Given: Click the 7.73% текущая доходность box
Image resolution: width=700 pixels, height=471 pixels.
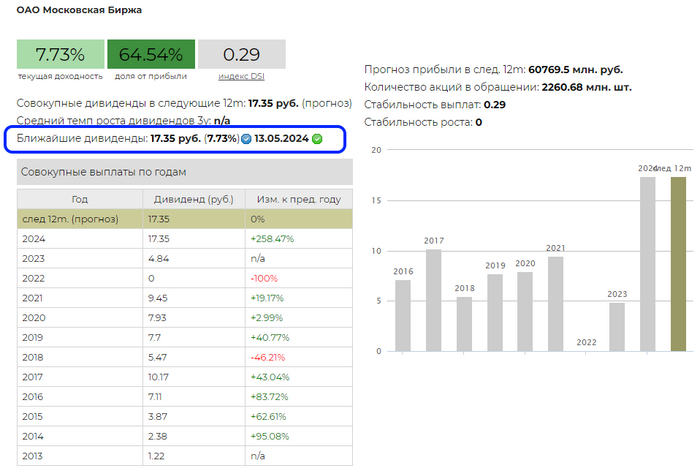Looking at the screenshot, I should click(x=60, y=54).
